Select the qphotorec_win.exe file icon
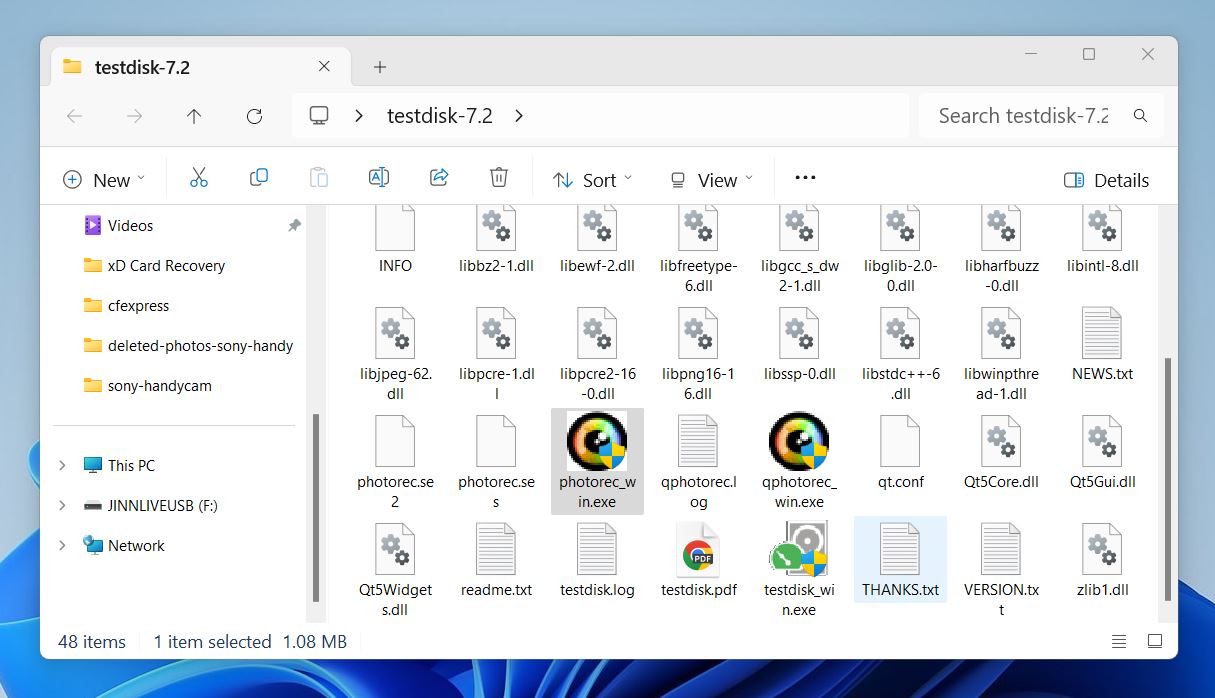Image resolution: width=1215 pixels, height=698 pixels. click(x=799, y=441)
